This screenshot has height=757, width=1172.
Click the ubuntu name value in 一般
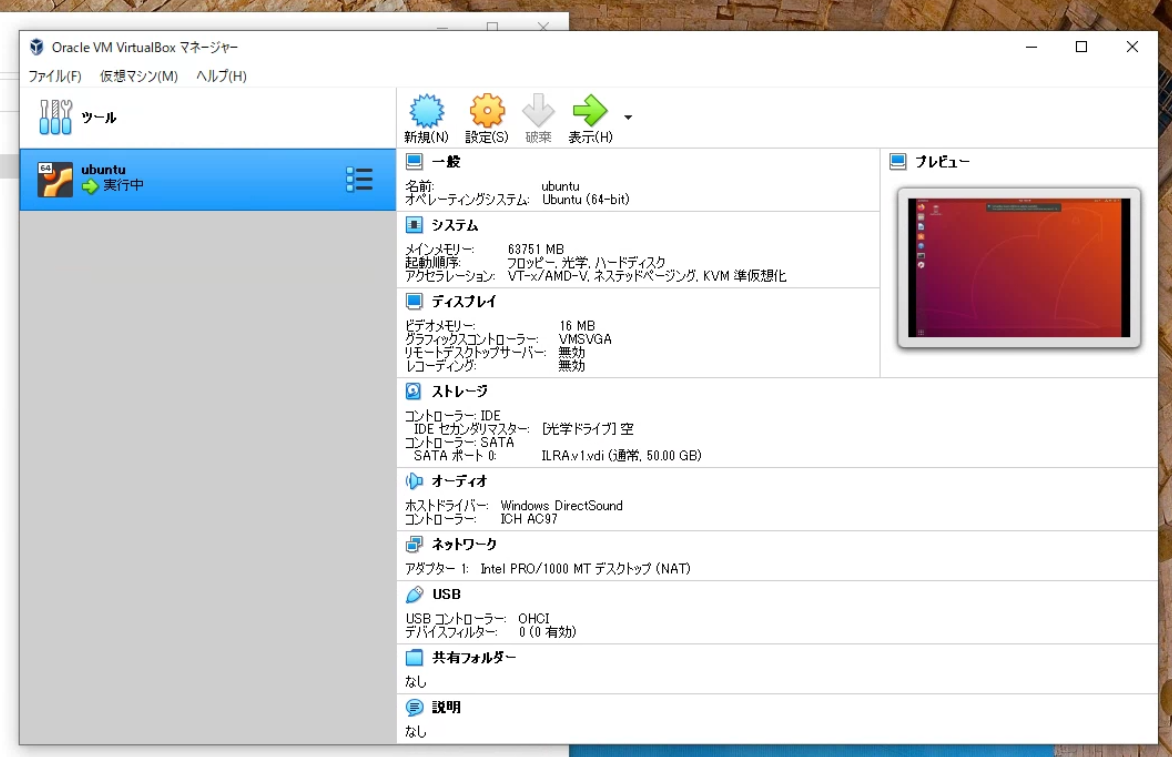[x=561, y=186]
